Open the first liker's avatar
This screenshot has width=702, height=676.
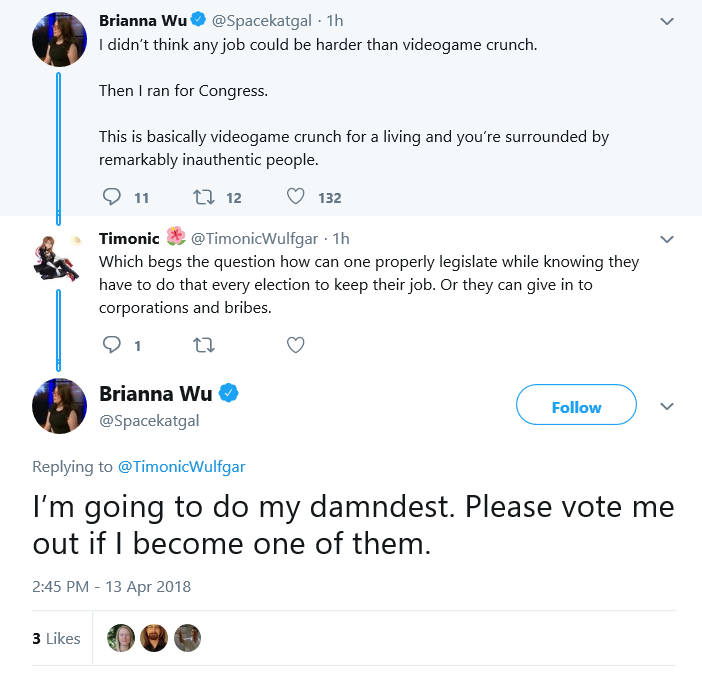pyautogui.click(x=121, y=638)
